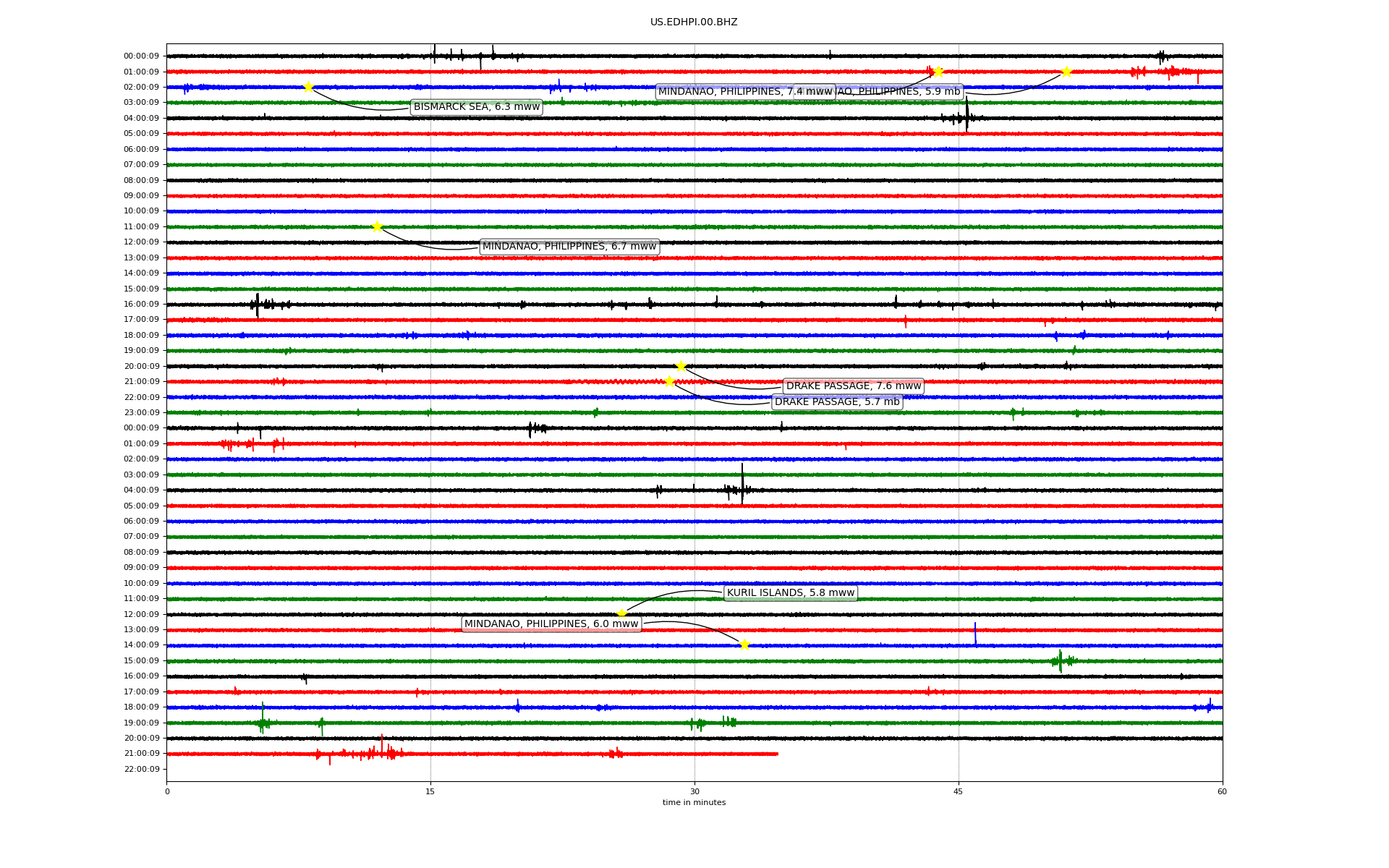Screen dimensions: 1389x868
Task: Click the 45 tick on x-axis
Action: (958, 791)
